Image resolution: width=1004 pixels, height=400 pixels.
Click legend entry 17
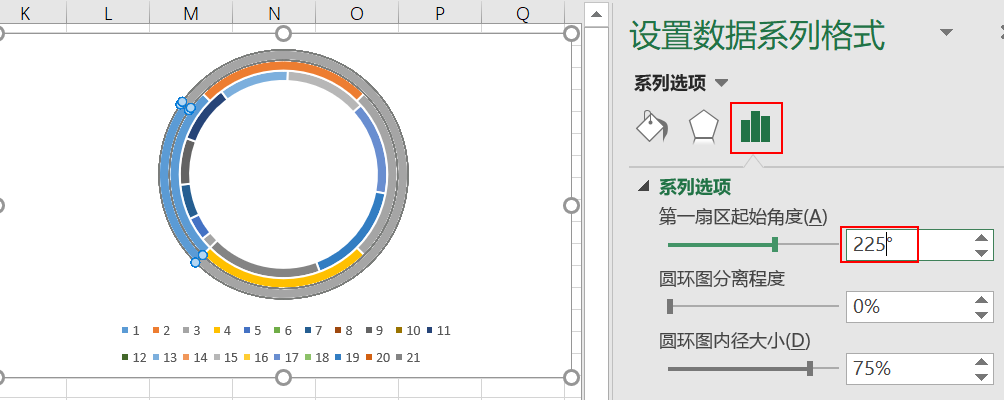[286, 357]
